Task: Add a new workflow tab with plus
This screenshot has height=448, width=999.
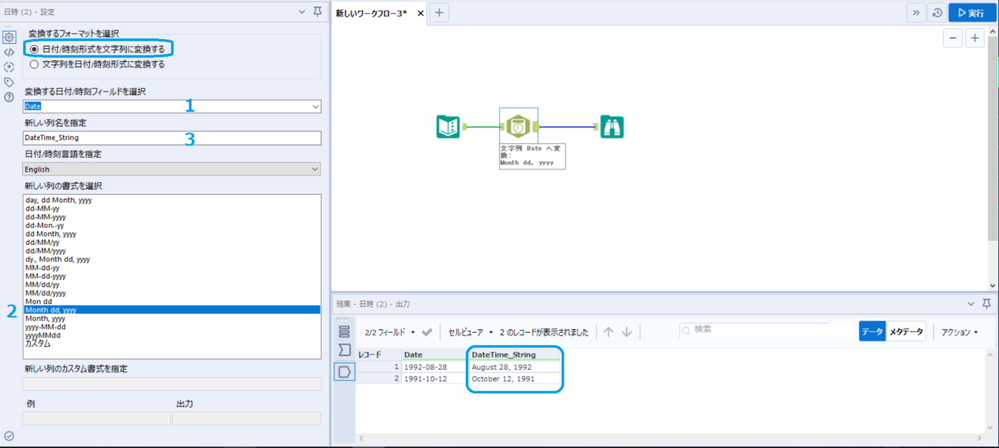Action: click(440, 12)
